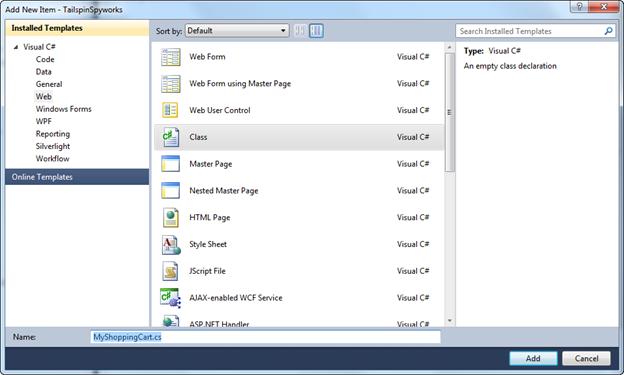This screenshot has width=624, height=375.
Task: Click the template list scrollbar thumb
Action: click(x=449, y=113)
